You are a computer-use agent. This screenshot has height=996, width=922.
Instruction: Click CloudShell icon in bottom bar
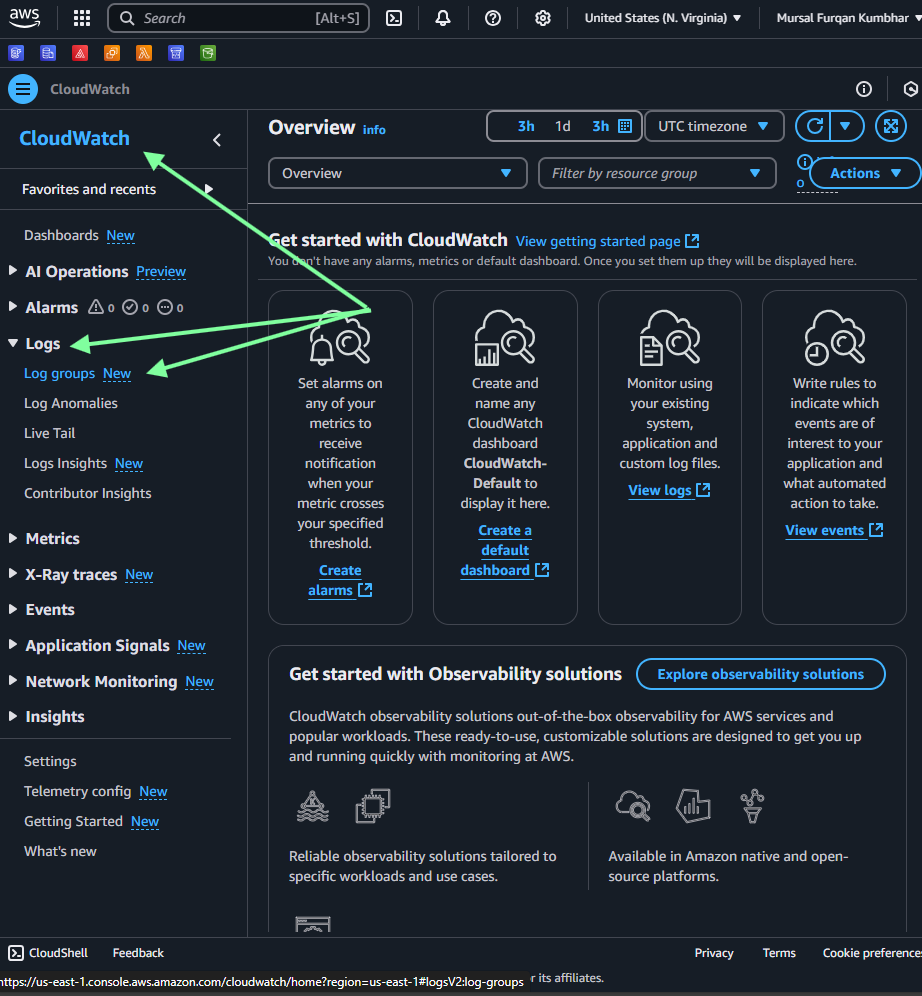click(16, 953)
